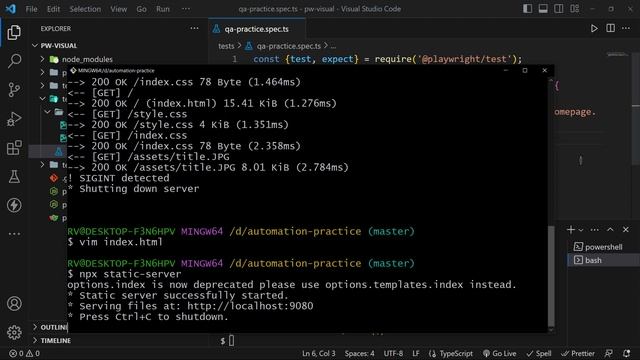The image size is (640, 360).
Task: Open the Testing flask view
Action: 14,177
